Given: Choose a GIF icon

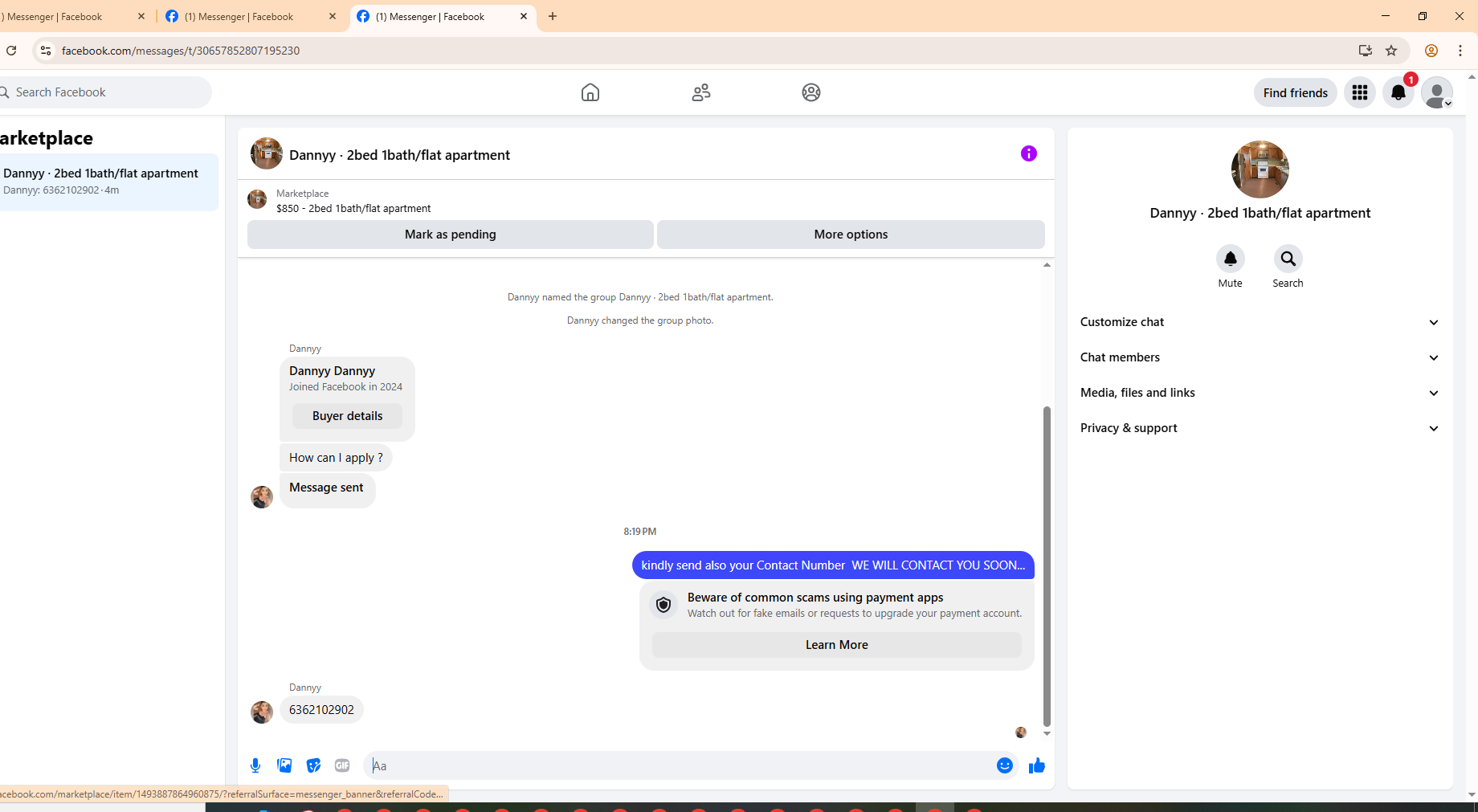Looking at the screenshot, I should [x=342, y=765].
